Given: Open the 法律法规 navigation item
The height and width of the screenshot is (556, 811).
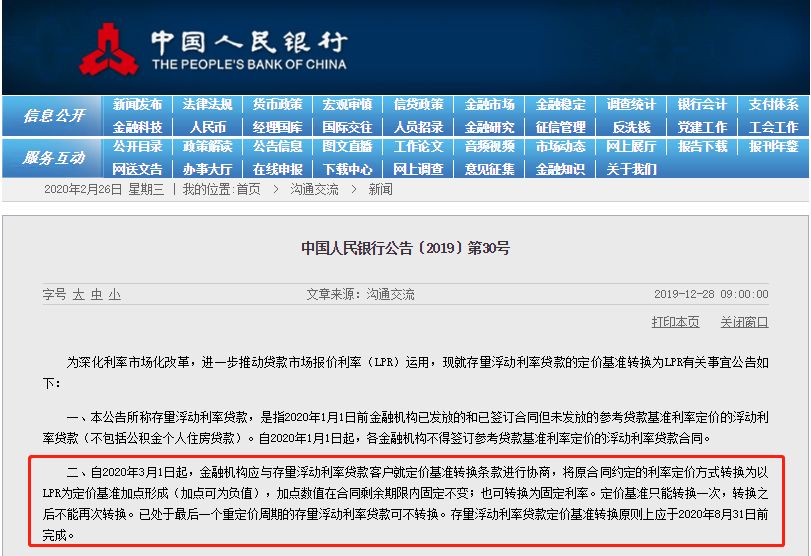Looking at the screenshot, I should point(207,105).
